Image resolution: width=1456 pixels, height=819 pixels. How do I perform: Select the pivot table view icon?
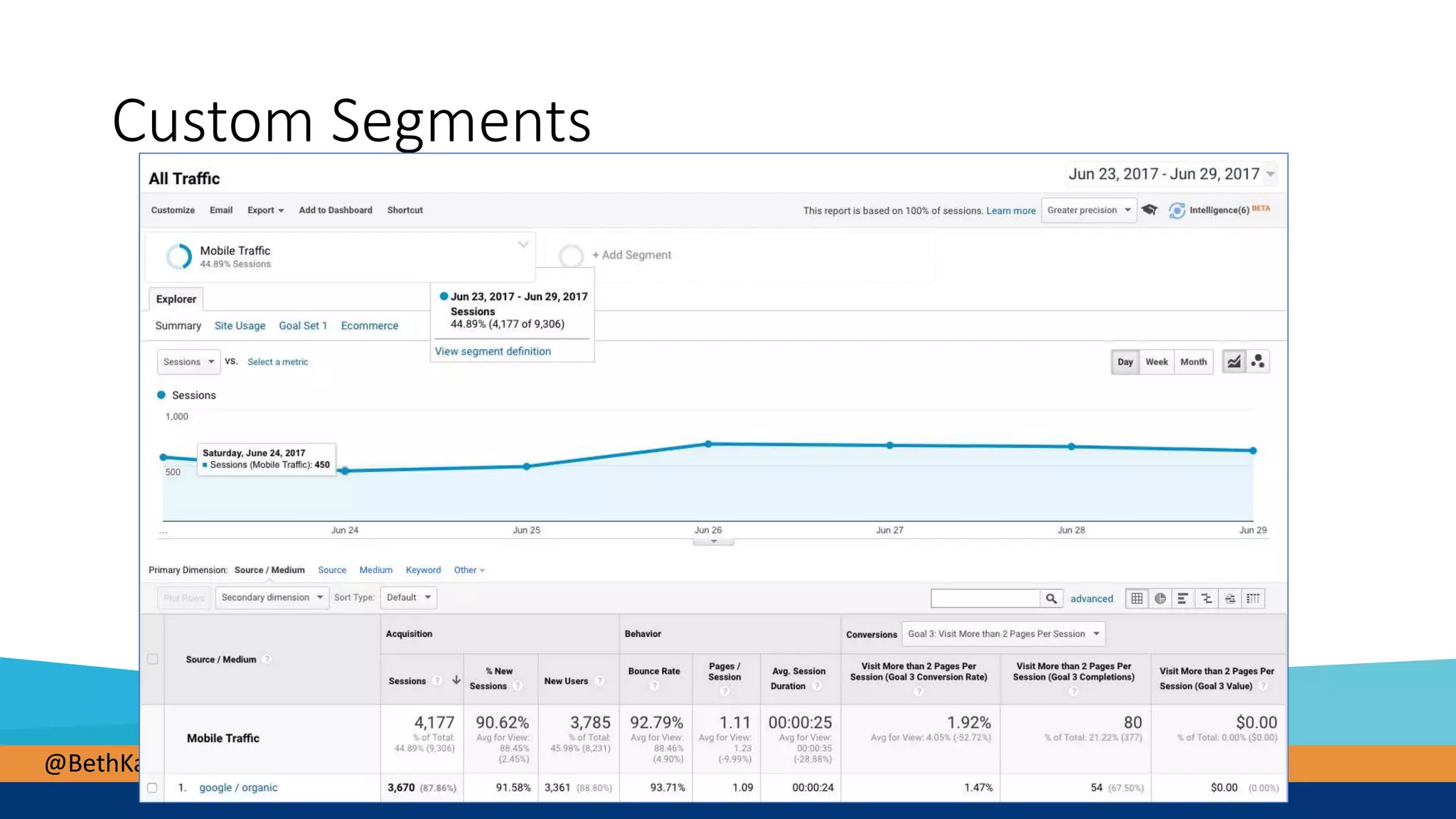1253,599
